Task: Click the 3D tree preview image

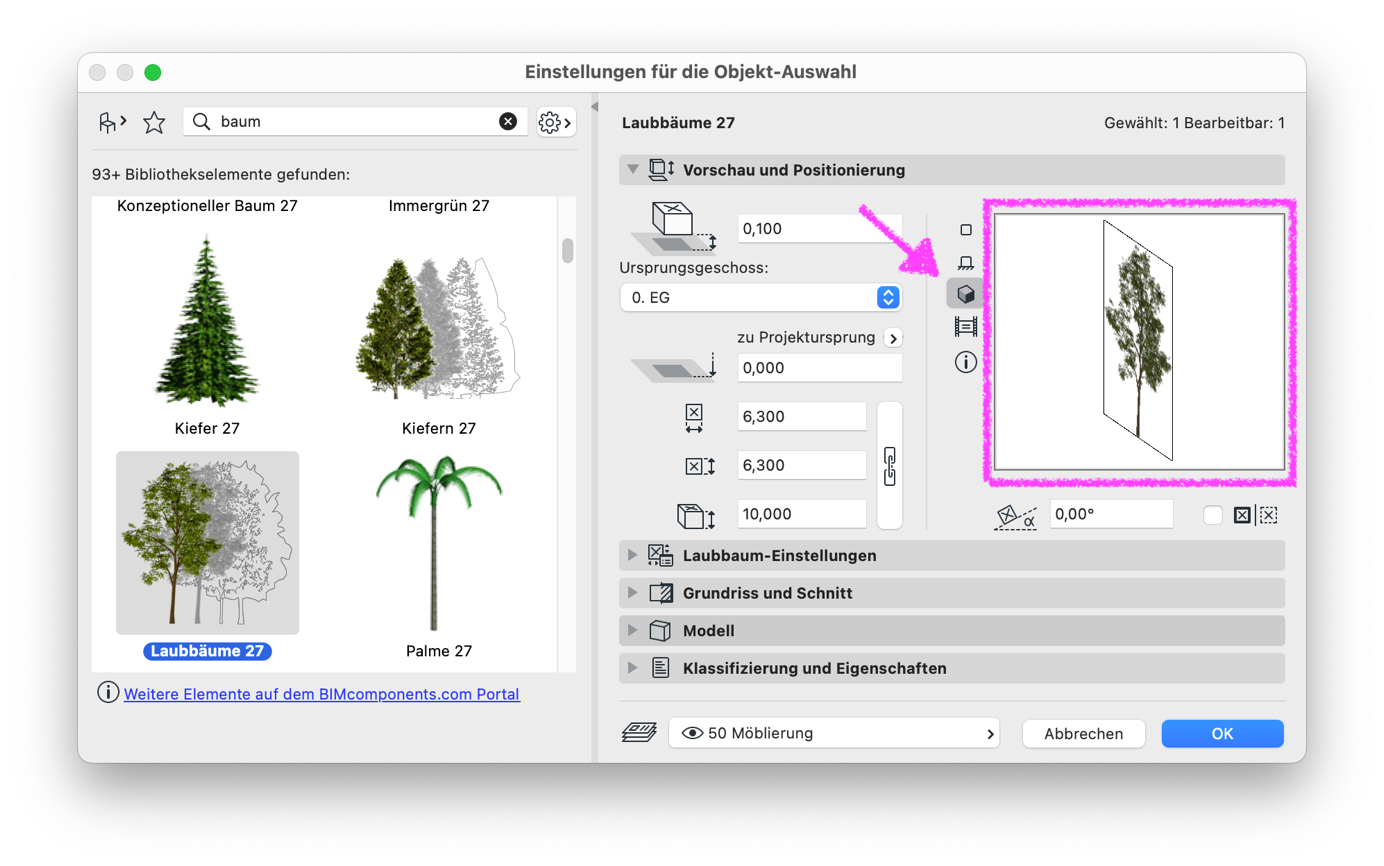Action: 1140,340
